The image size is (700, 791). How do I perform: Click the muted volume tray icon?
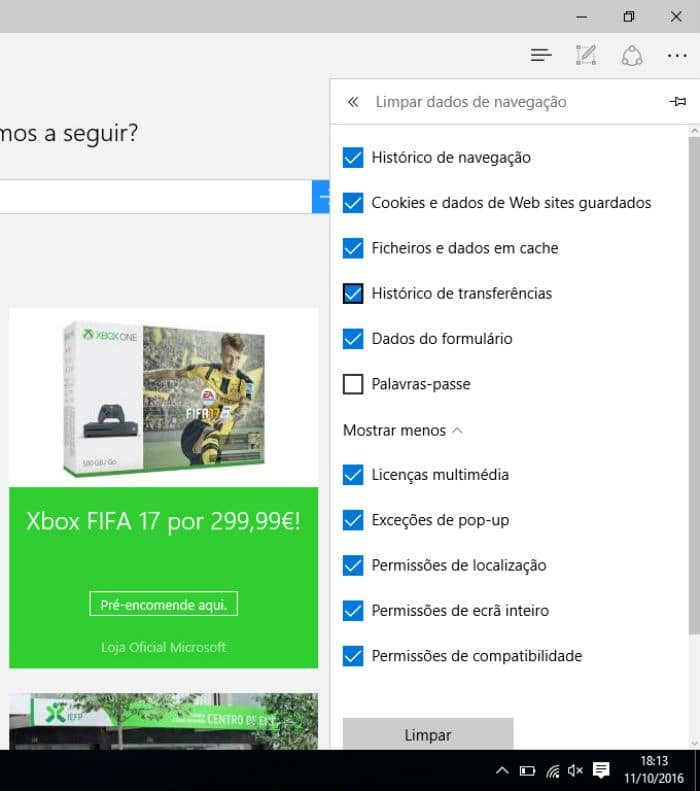tap(575, 770)
